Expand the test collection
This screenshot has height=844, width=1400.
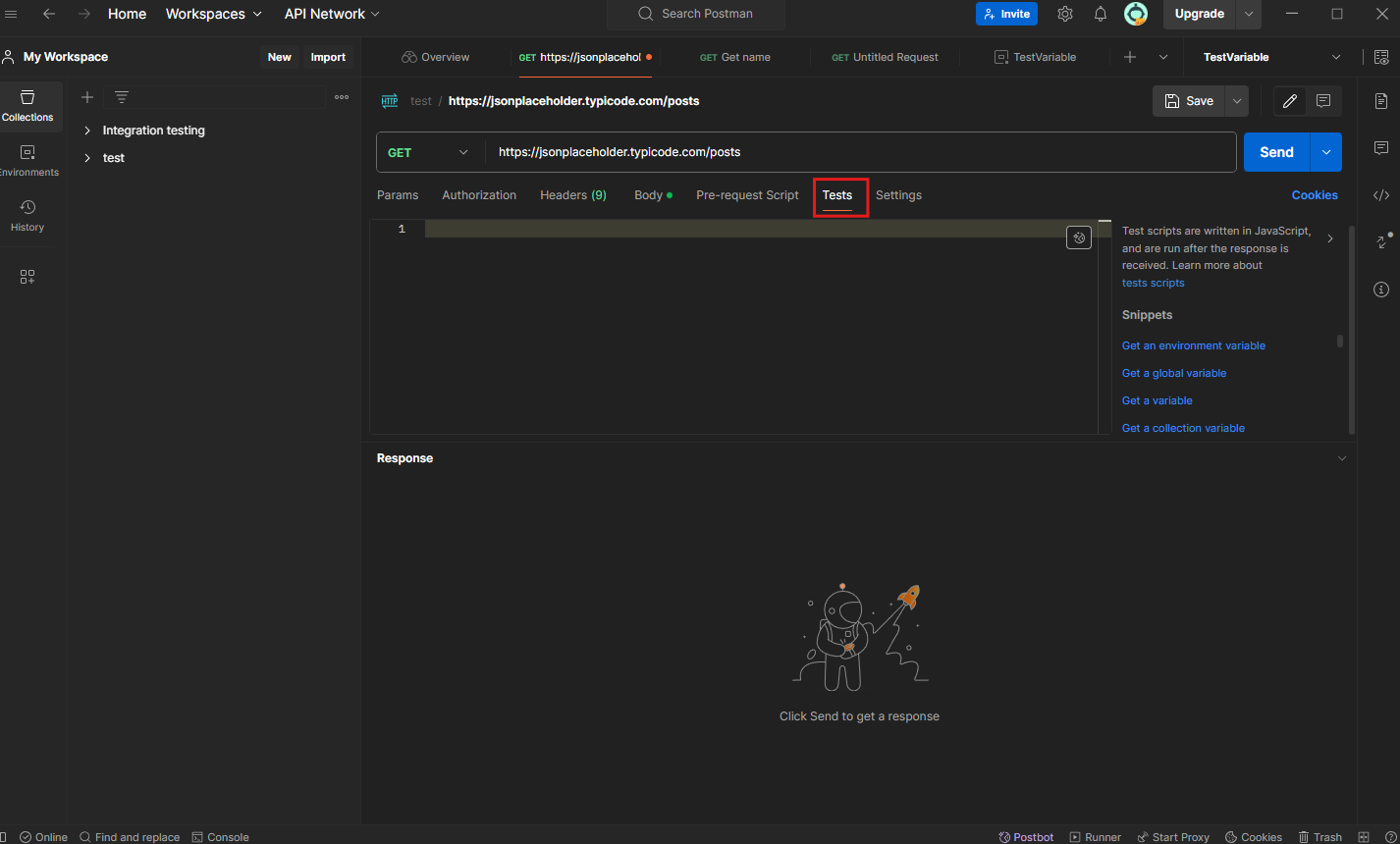coord(87,158)
